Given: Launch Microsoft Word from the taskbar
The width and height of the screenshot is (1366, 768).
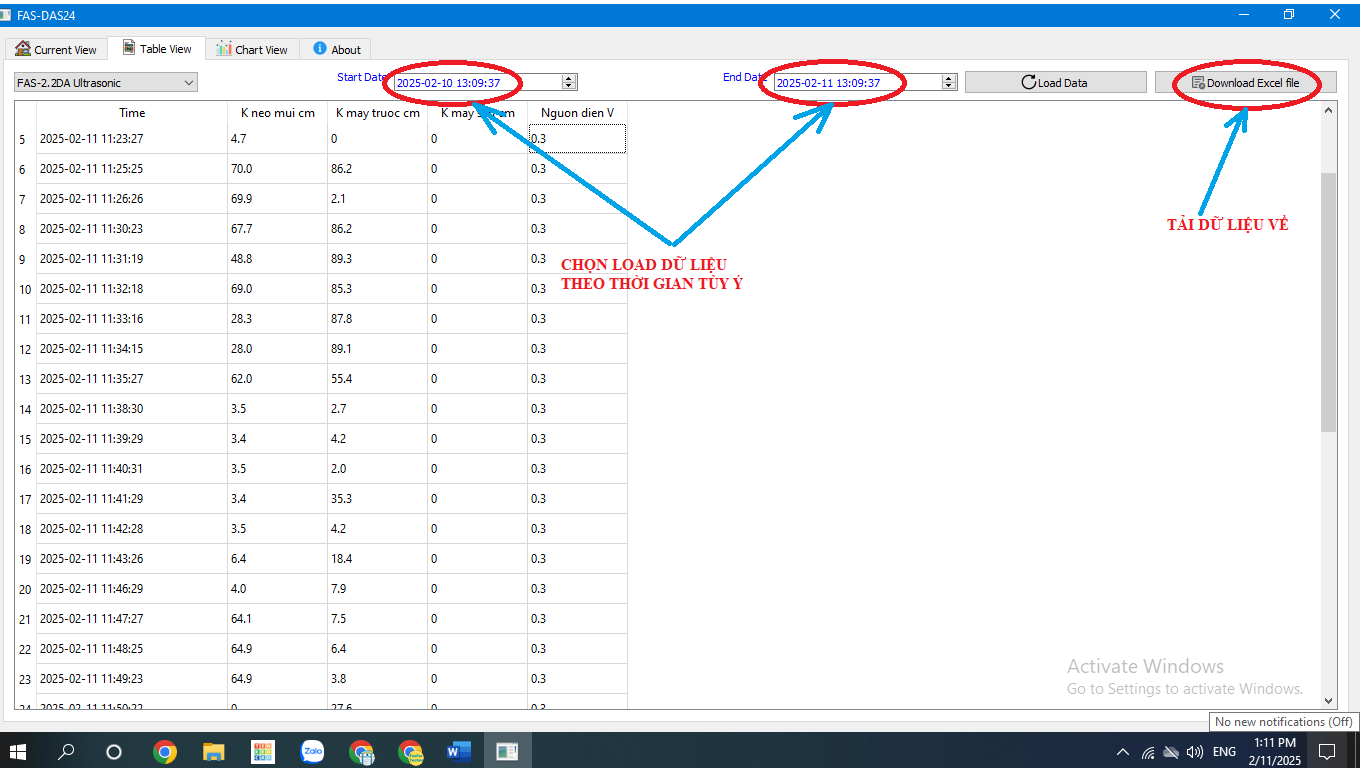Looking at the screenshot, I should click(x=459, y=751).
